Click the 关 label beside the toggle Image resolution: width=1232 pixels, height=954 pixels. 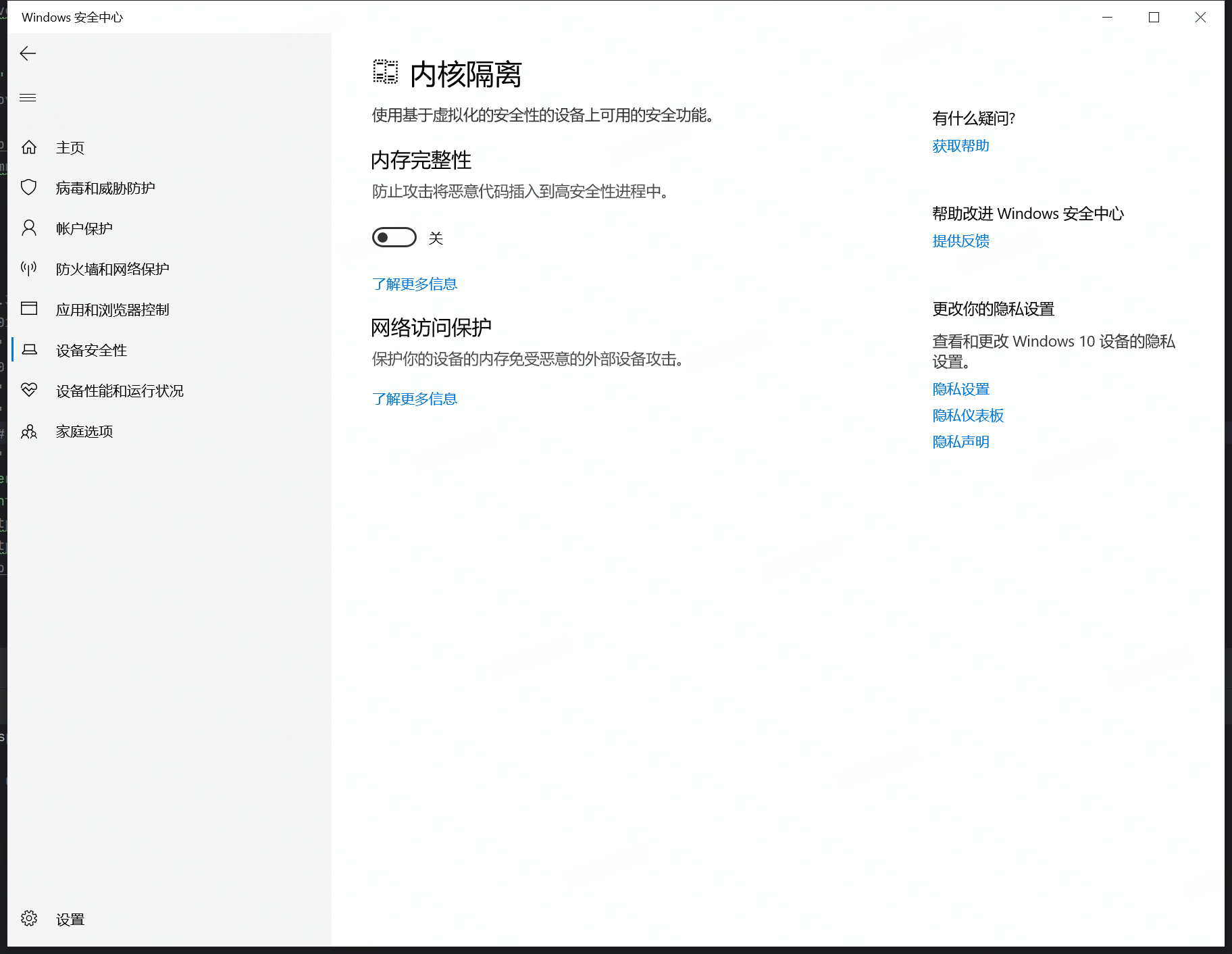click(436, 238)
